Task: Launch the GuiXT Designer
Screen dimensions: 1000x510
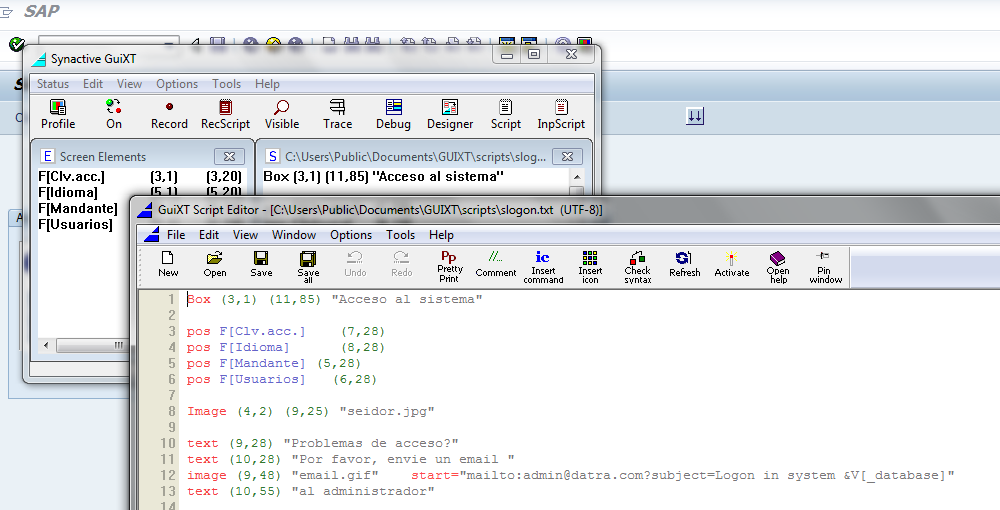Action: (x=450, y=115)
